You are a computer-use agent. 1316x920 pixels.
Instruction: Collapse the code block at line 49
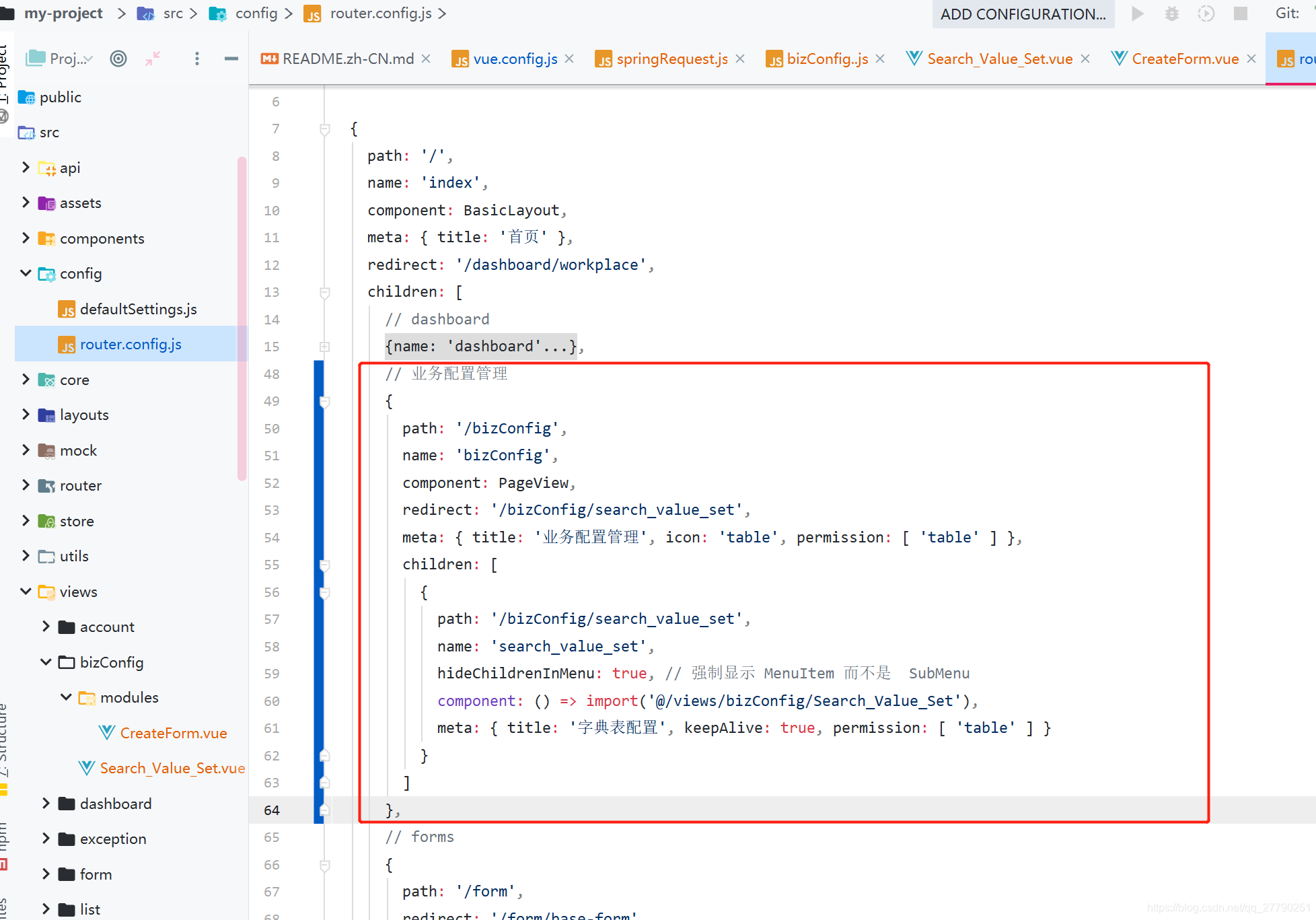(x=324, y=402)
